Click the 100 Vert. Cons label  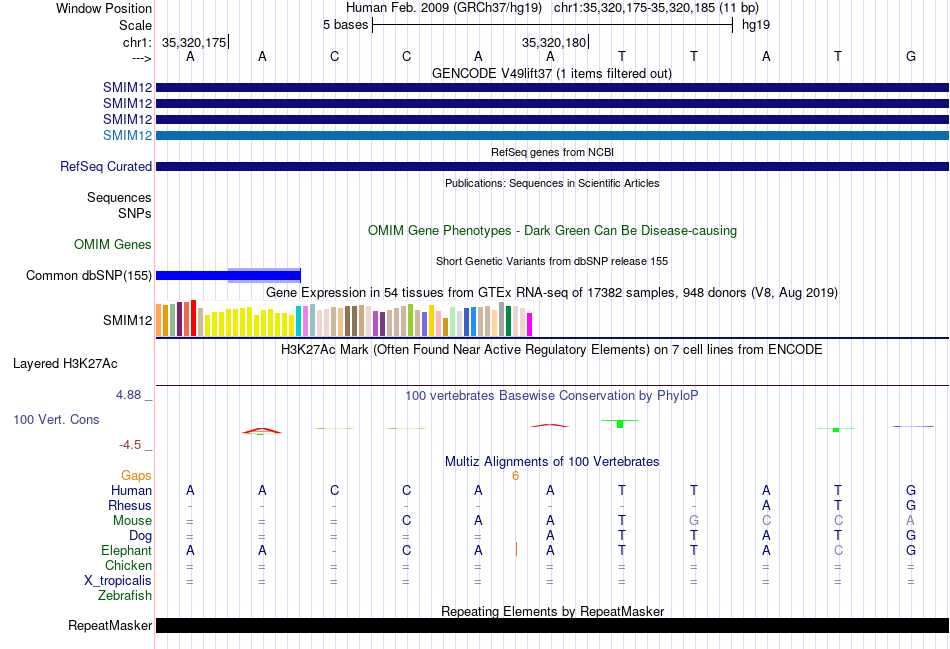point(56,419)
